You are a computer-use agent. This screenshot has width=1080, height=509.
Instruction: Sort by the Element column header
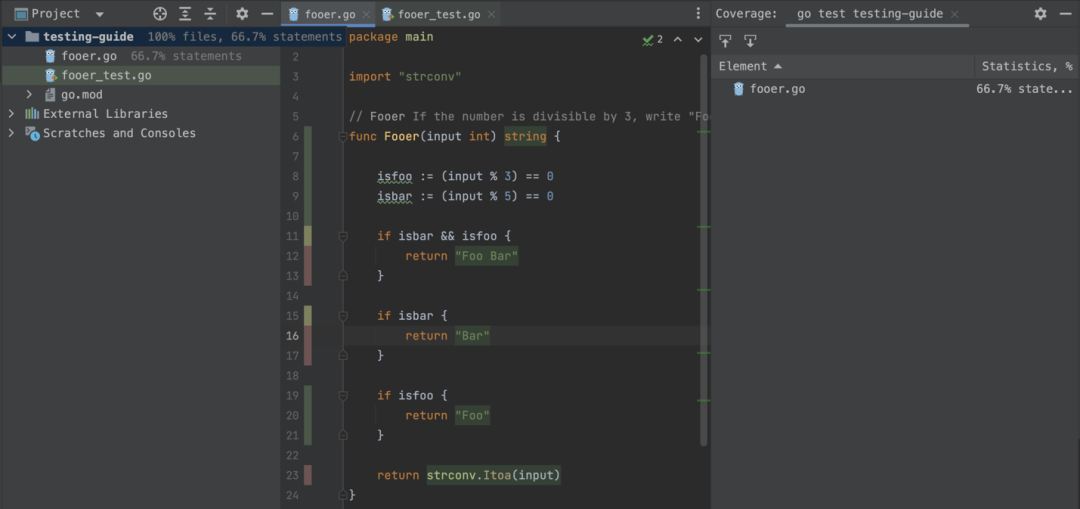coord(843,66)
